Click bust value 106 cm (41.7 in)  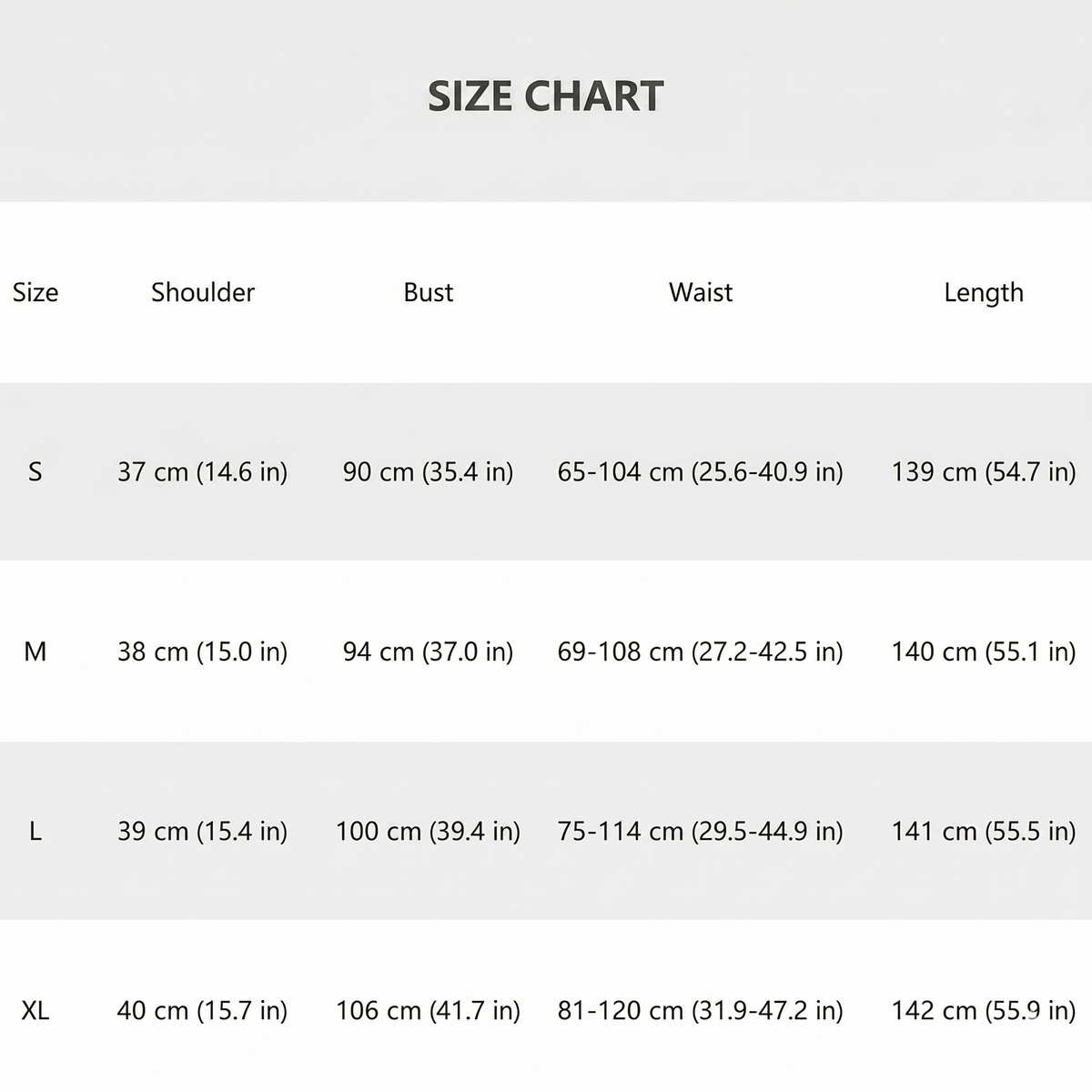429,1011
